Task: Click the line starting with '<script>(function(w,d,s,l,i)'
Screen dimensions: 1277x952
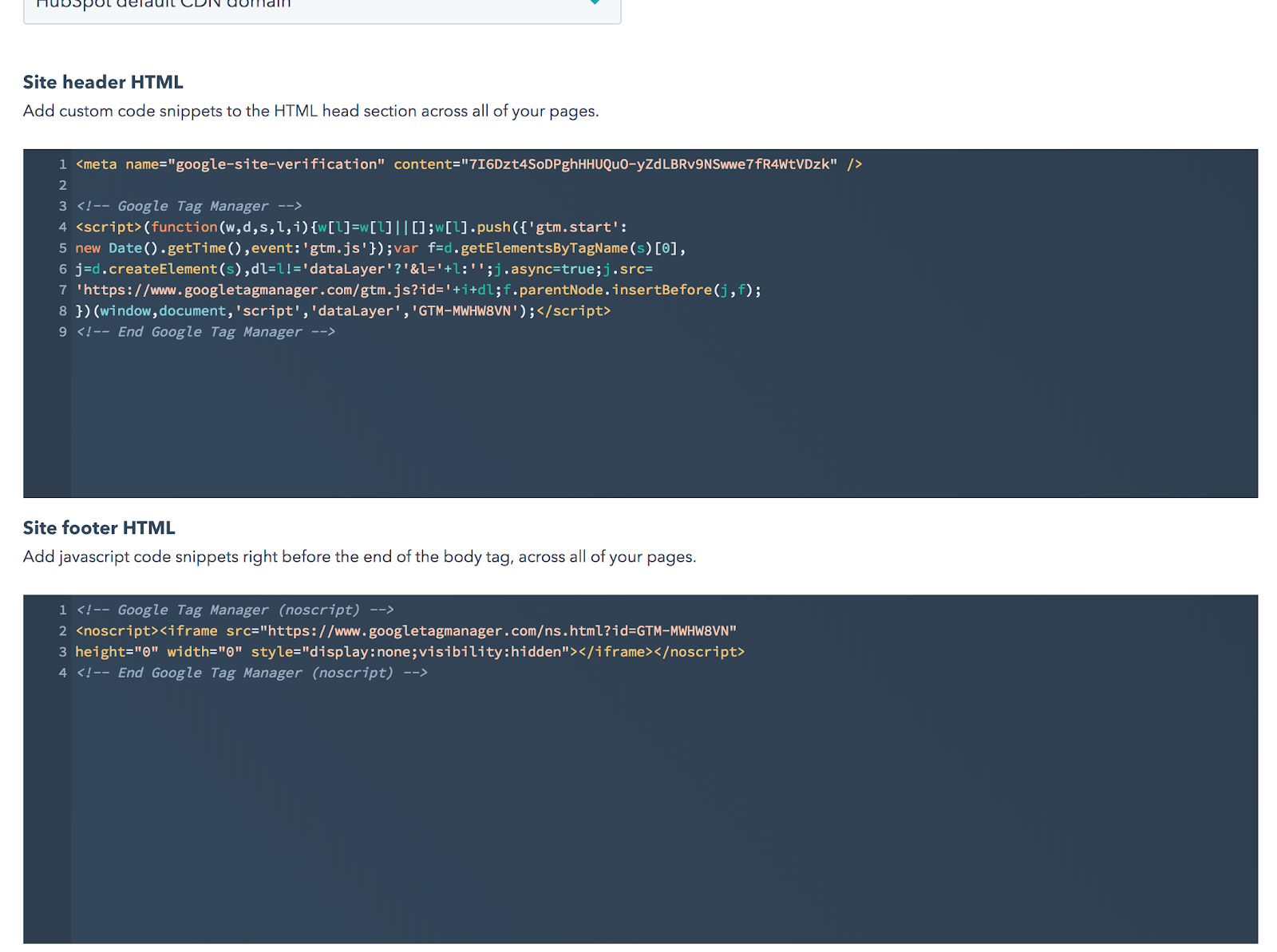Action: point(351,227)
